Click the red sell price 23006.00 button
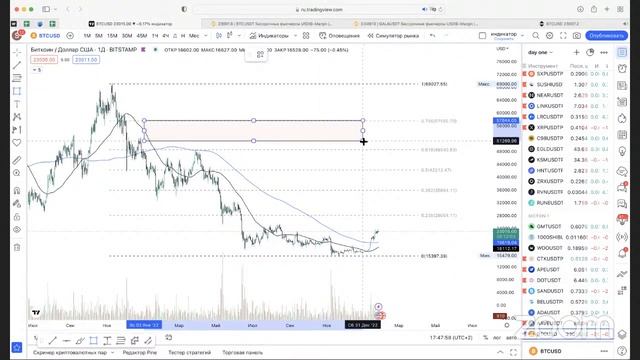Image resolution: width=640 pixels, height=360 pixels. pos(44,60)
